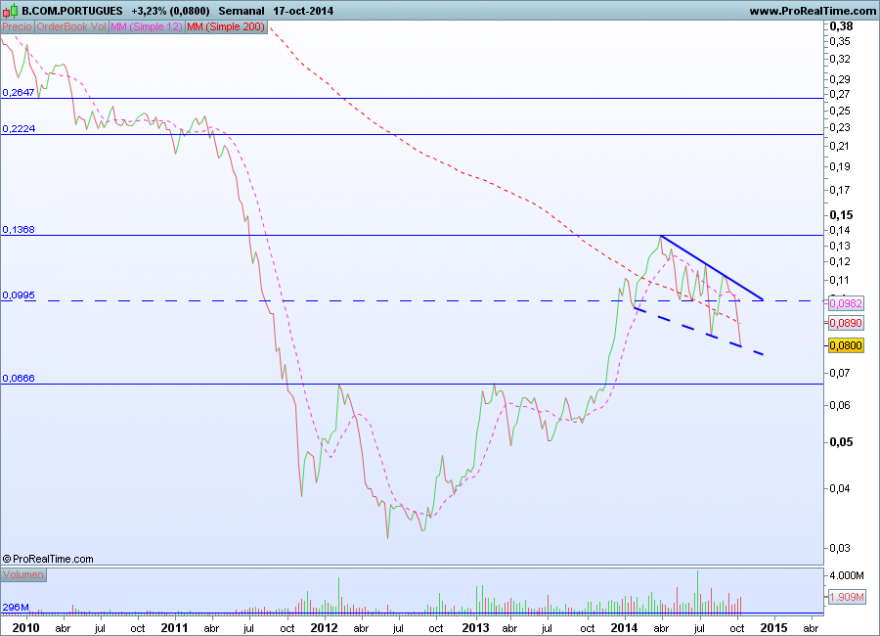This screenshot has height=636, width=880.
Task: Click the 1.909M volume value tag
Action: click(x=846, y=597)
